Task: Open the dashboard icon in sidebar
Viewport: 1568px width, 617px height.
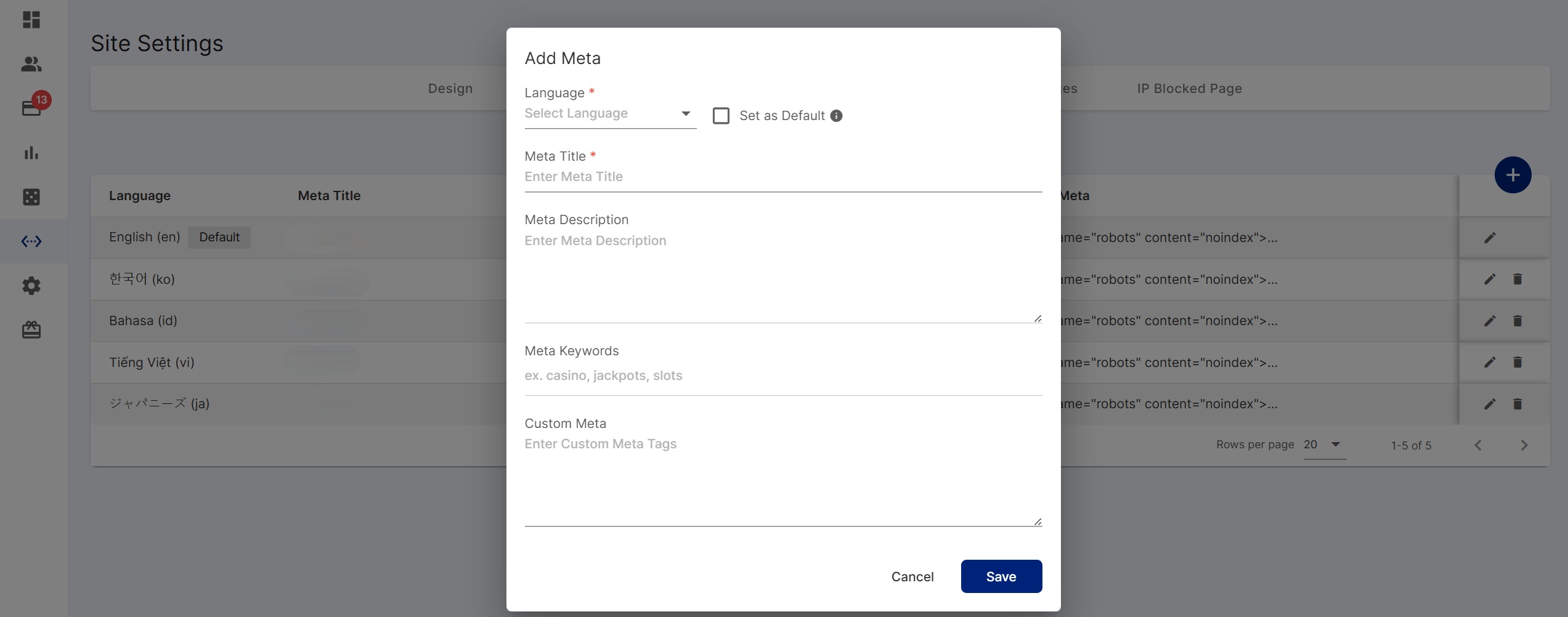Action: 31,20
